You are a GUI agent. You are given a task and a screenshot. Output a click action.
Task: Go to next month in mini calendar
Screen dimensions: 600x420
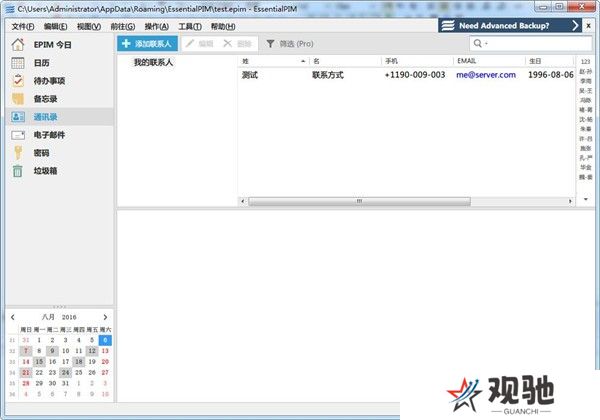click(x=105, y=317)
